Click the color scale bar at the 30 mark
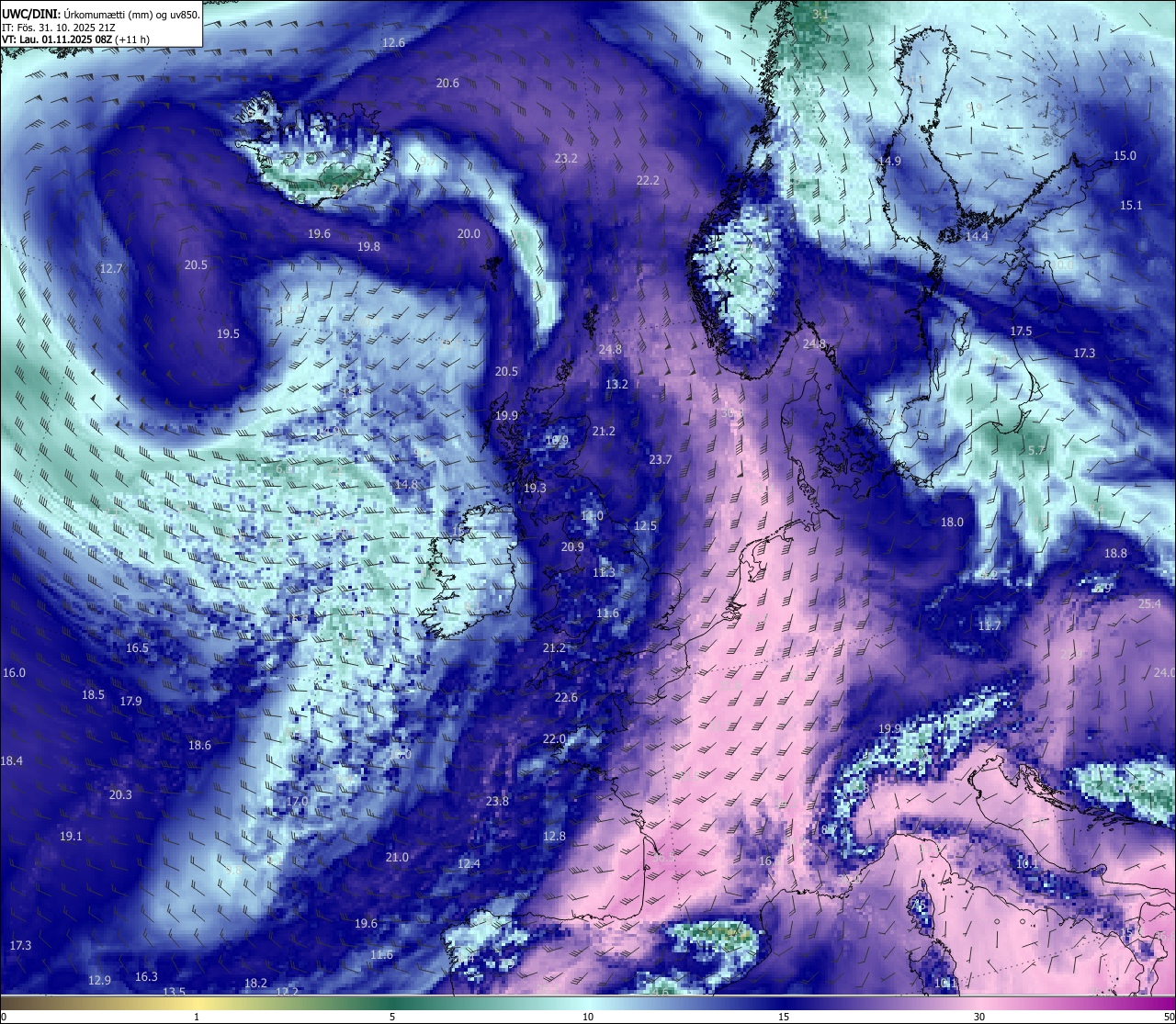1176x1024 pixels. point(979,1002)
